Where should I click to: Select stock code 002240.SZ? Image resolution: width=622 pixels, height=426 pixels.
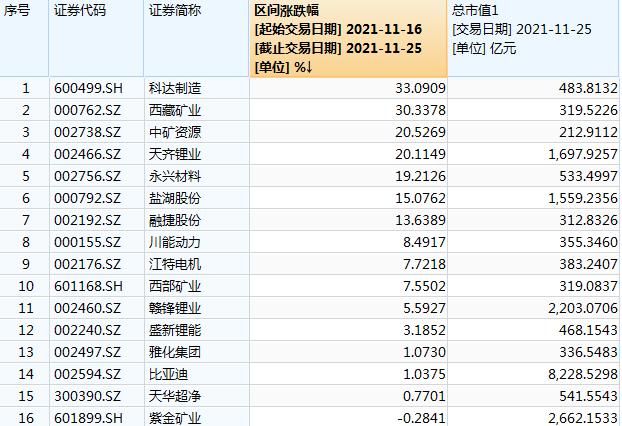tap(87, 330)
